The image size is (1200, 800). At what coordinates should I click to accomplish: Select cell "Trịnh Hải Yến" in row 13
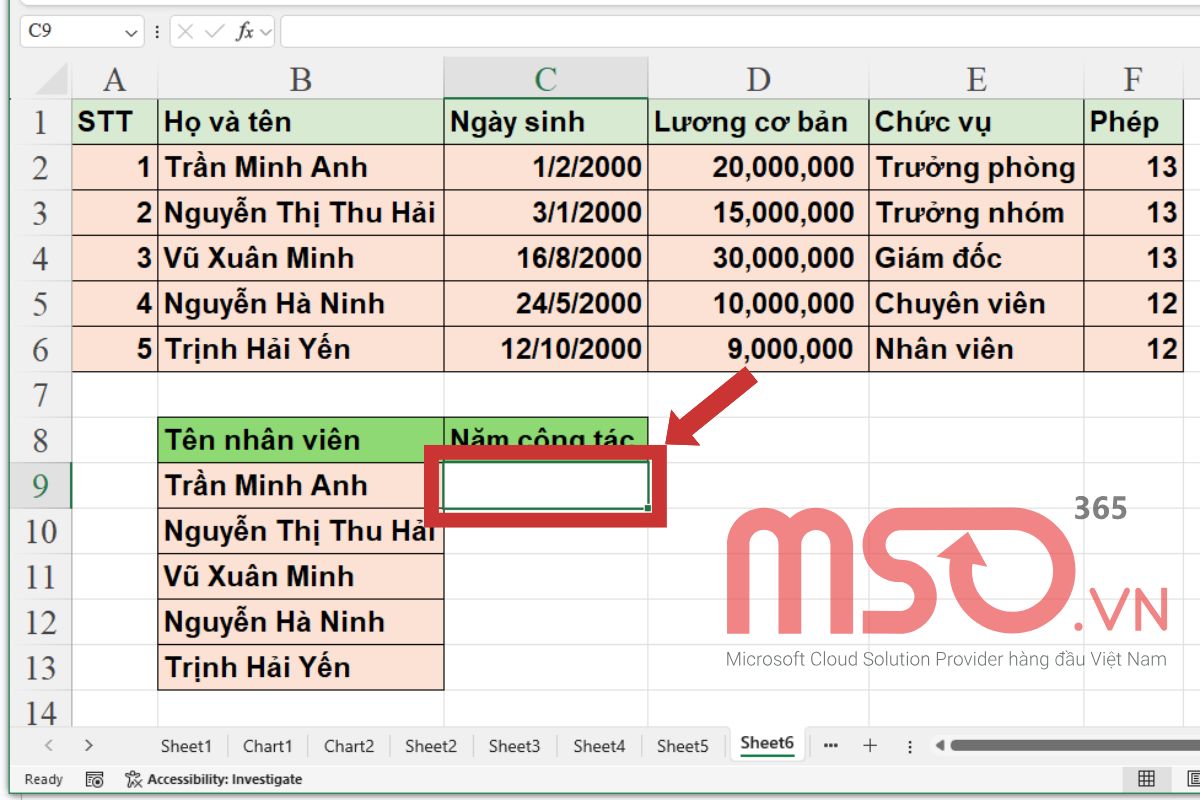(301, 668)
